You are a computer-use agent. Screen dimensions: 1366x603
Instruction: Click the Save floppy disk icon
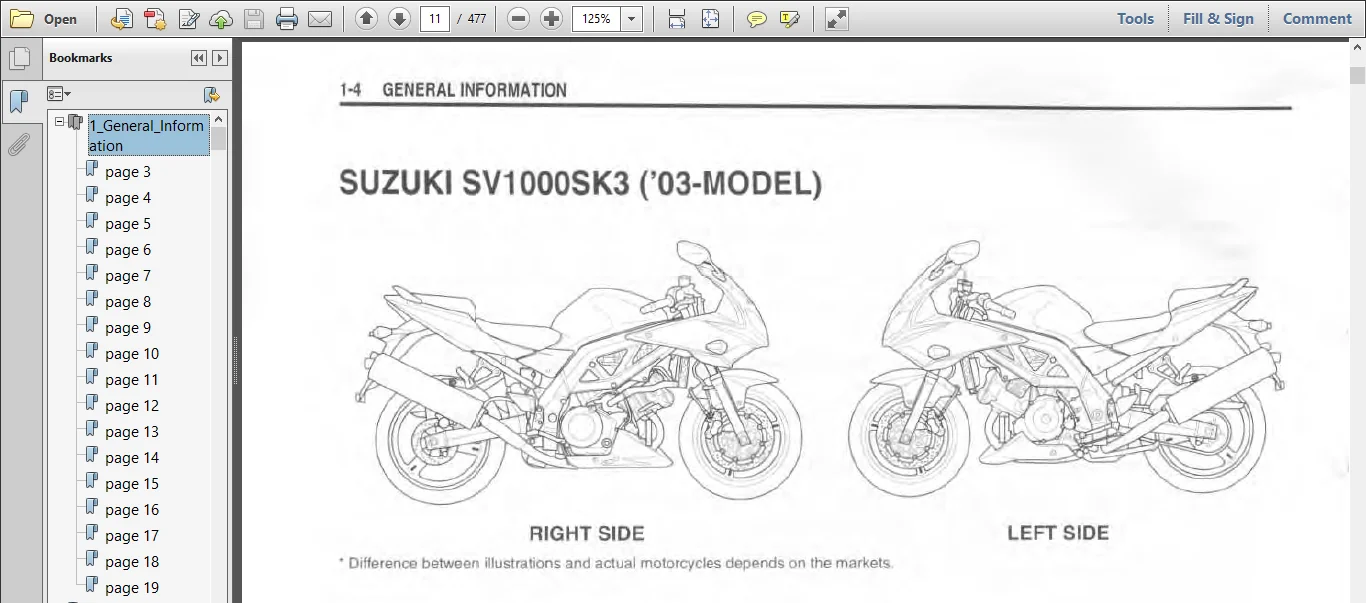point(254,19)
